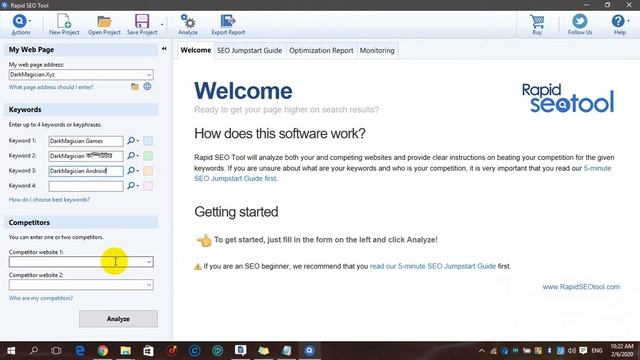The image size is (640, 360).
Task: Show hidden system tray icons chevron
Action: click(x=482, y=351)
